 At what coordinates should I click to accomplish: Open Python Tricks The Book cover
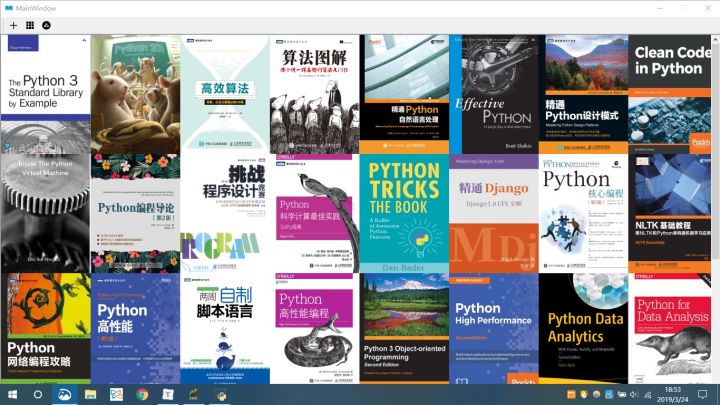pos(404,214)
